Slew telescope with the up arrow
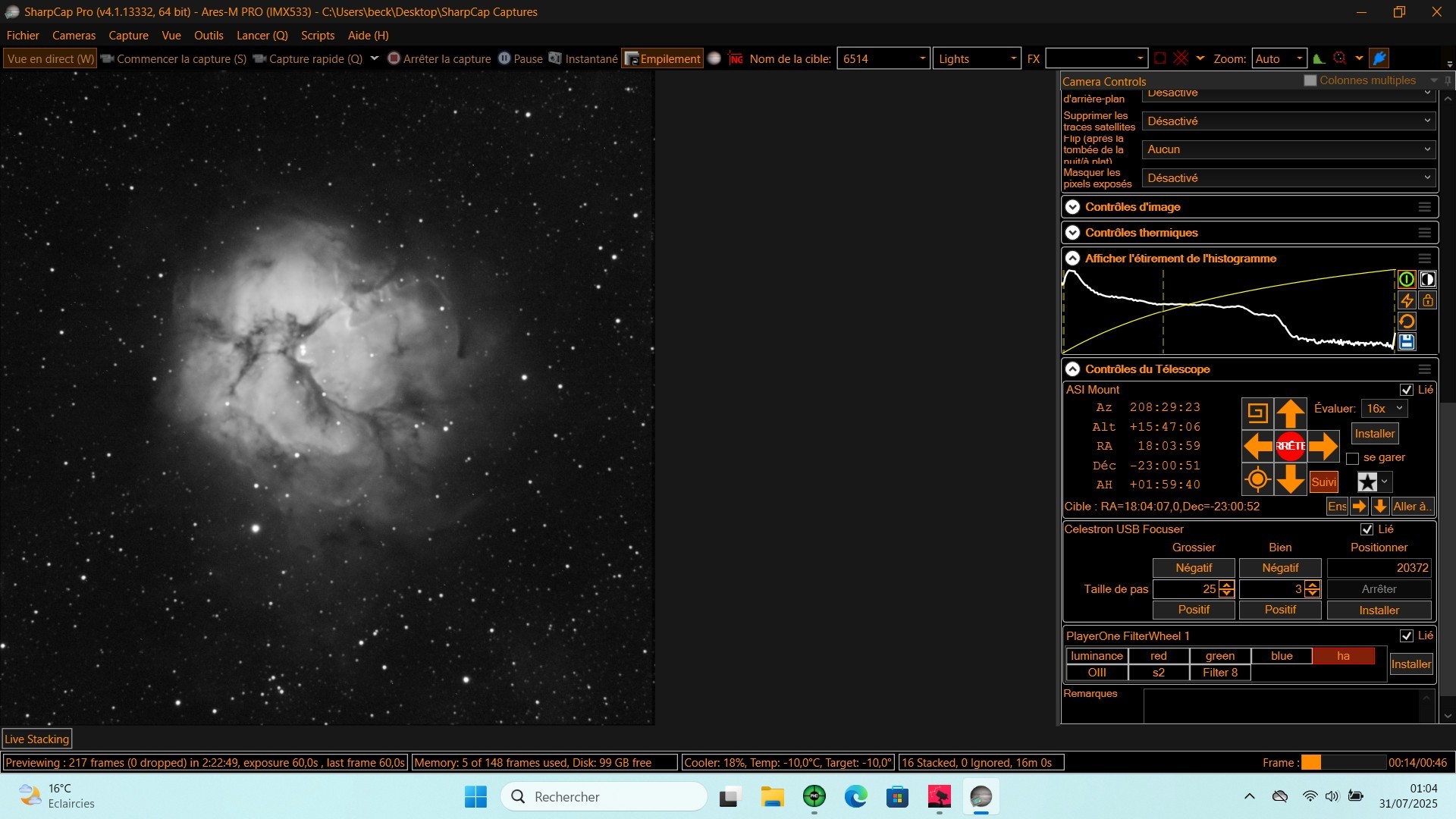 [x=1290, y=413]
